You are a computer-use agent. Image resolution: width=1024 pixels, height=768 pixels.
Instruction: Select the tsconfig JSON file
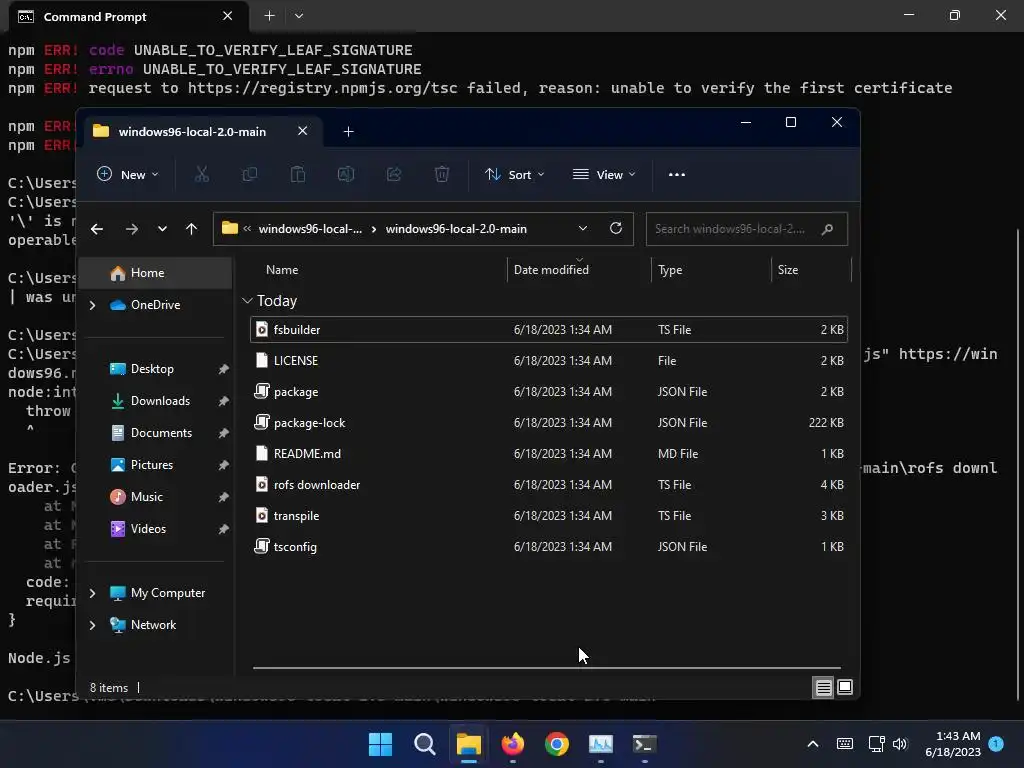click(549, 547)
